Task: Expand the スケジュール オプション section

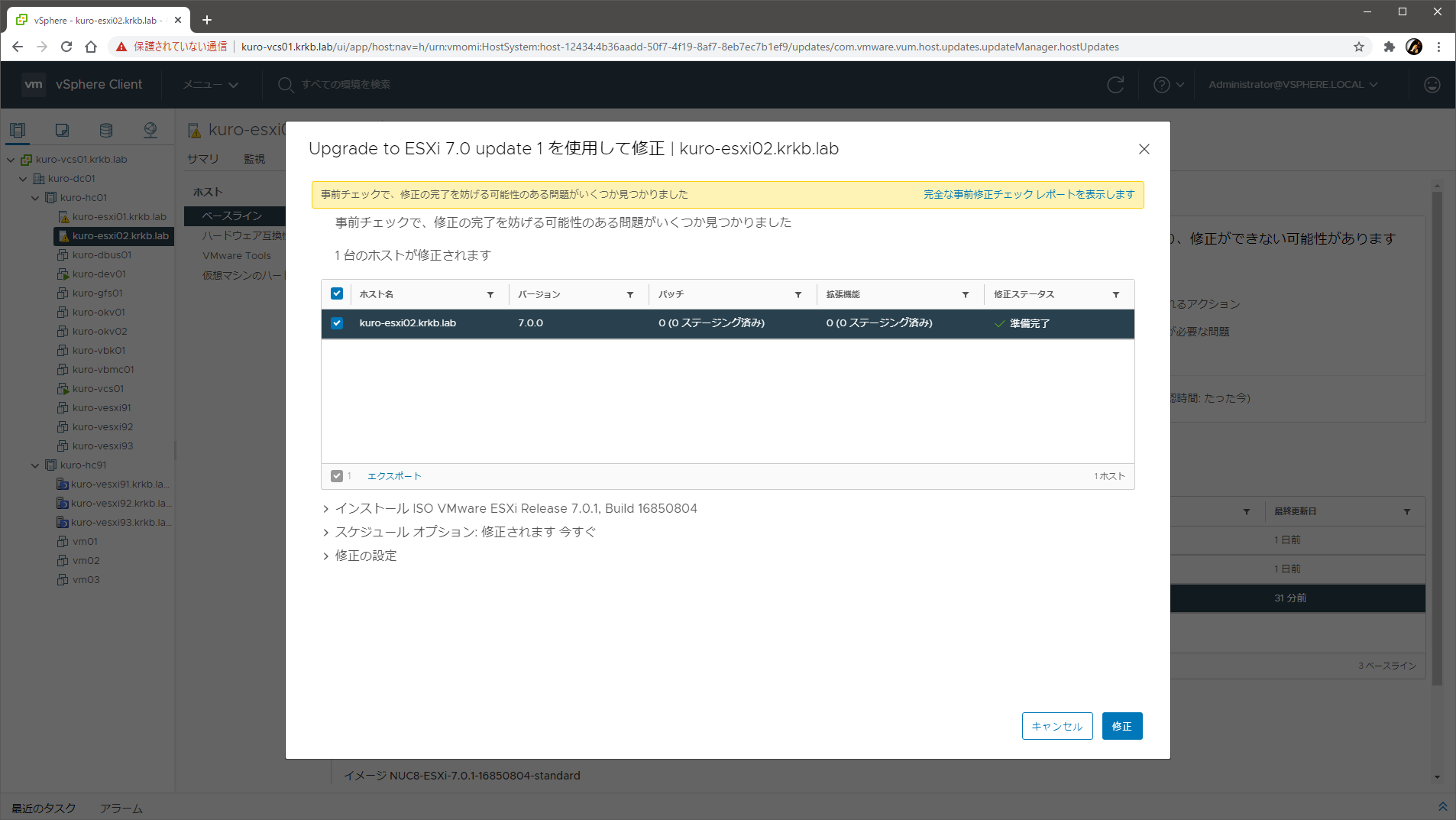Action: click(x=326, y=533)
